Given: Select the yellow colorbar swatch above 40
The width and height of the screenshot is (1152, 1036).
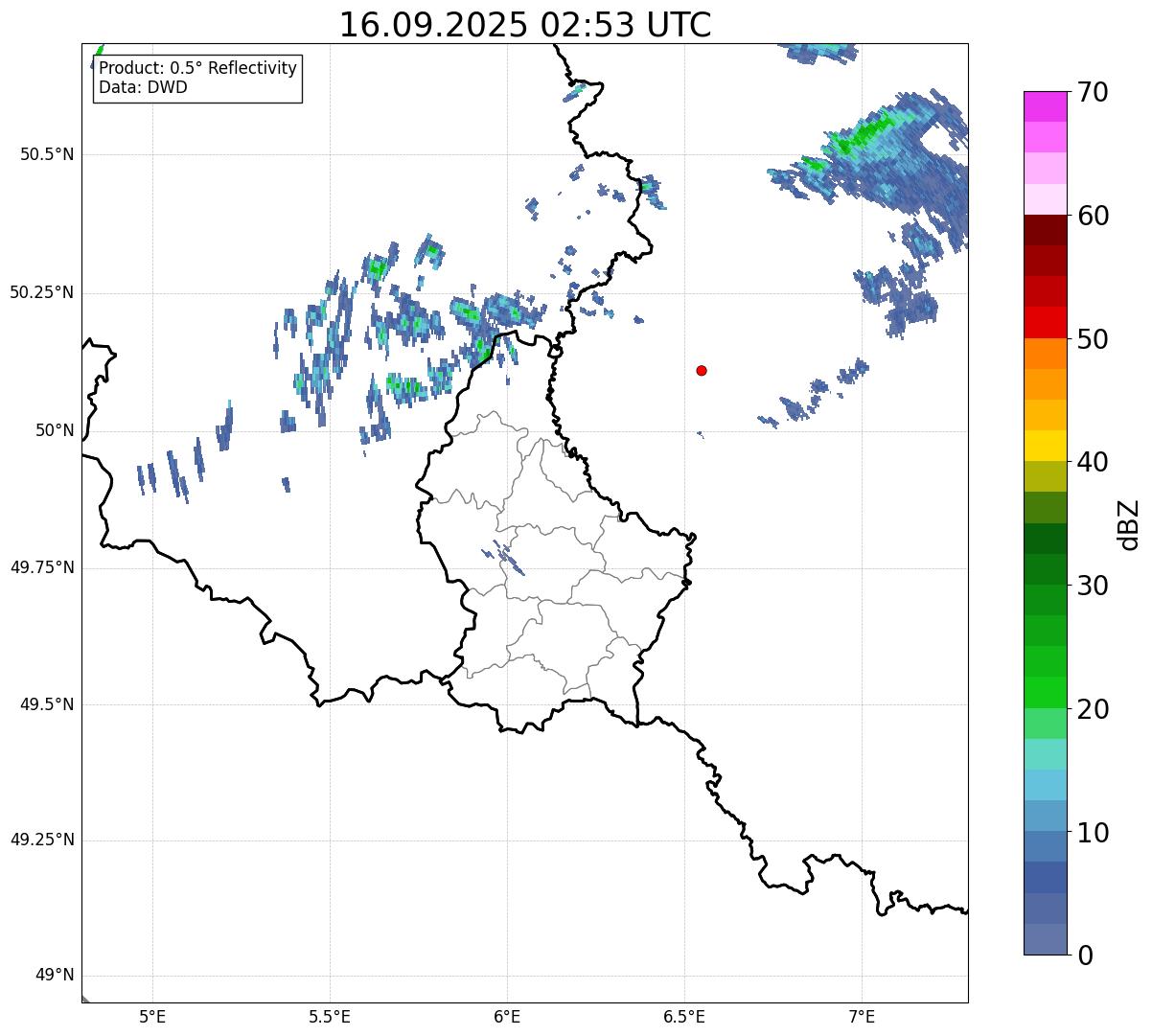Looking at the screenshot, I should 1045,446.
